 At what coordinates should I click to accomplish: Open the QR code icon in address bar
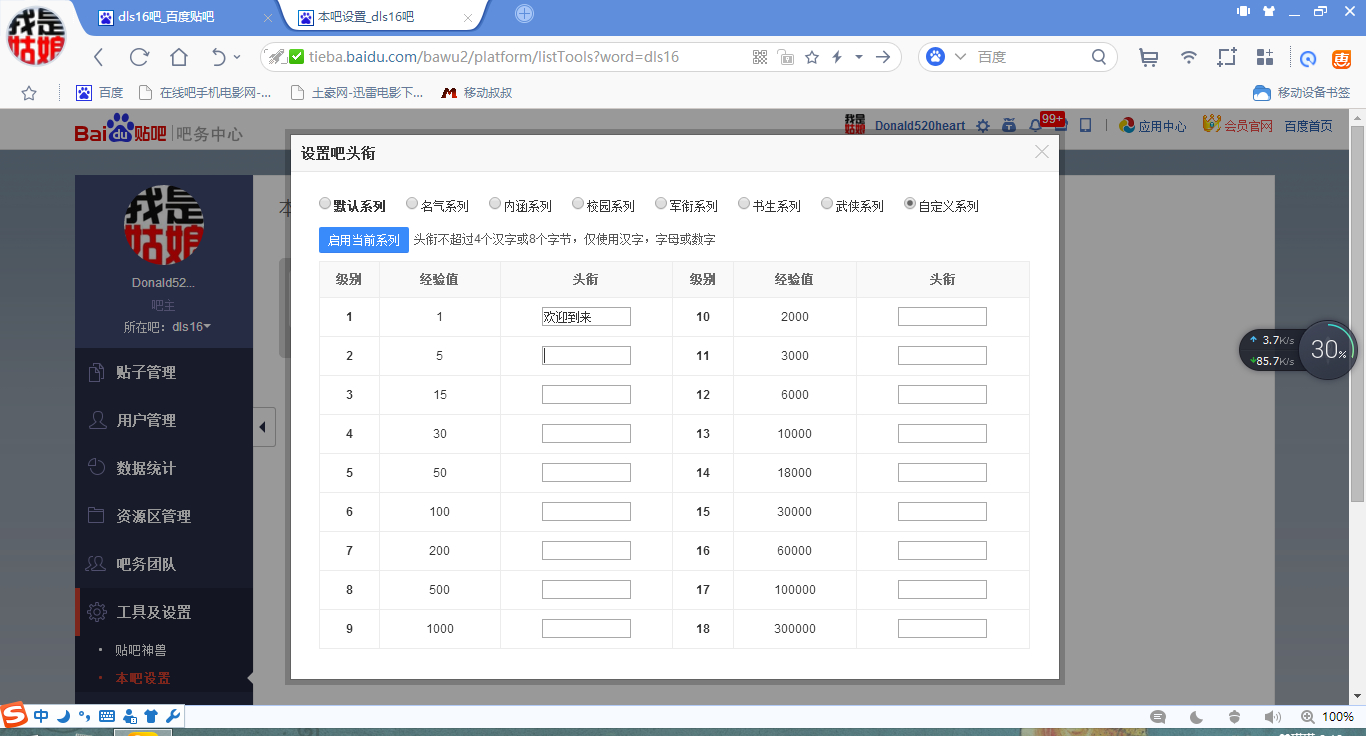click(x=761, y=57)
